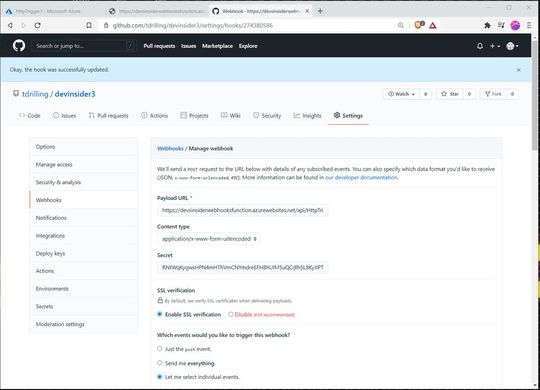
Task: Click the browser back arrow
Action: (10, 25)
